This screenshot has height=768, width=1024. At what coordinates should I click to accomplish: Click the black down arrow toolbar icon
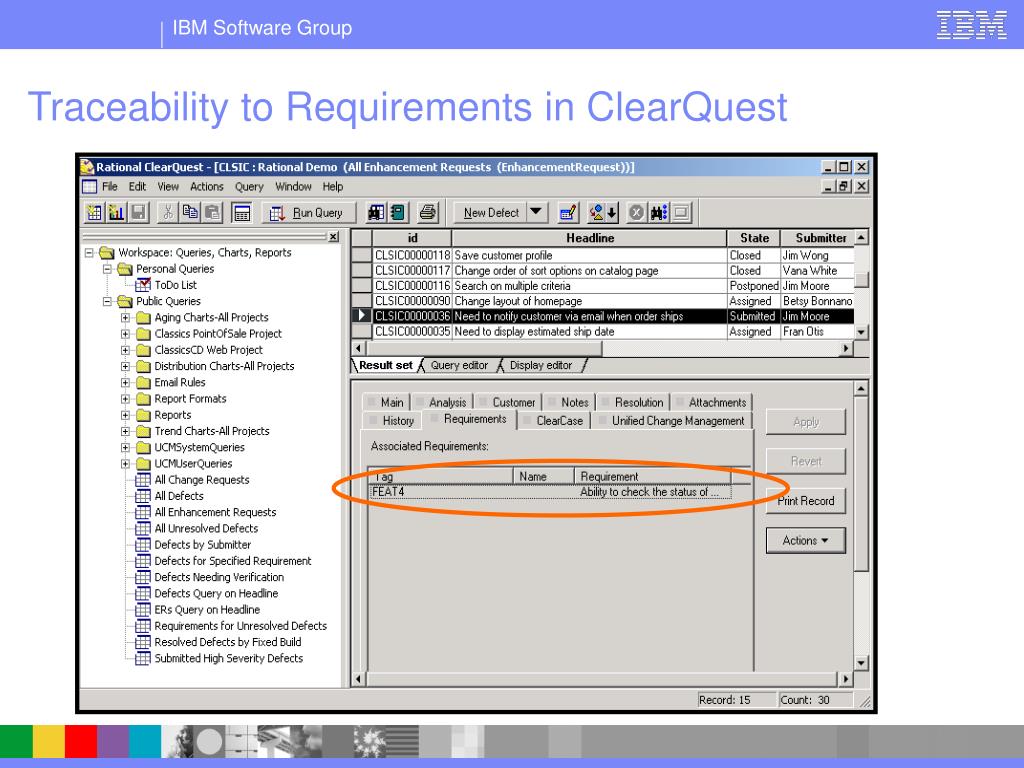[x=612, y=213]
